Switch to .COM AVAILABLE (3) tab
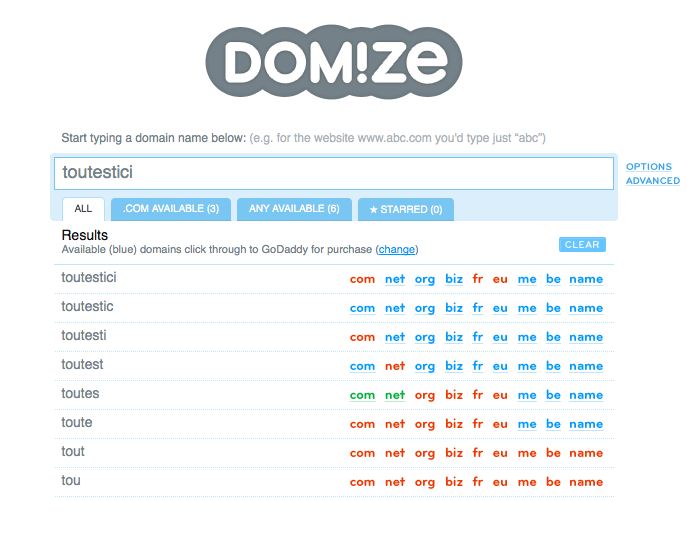This screenshot has height=537, width=691. tap(171, 209)
